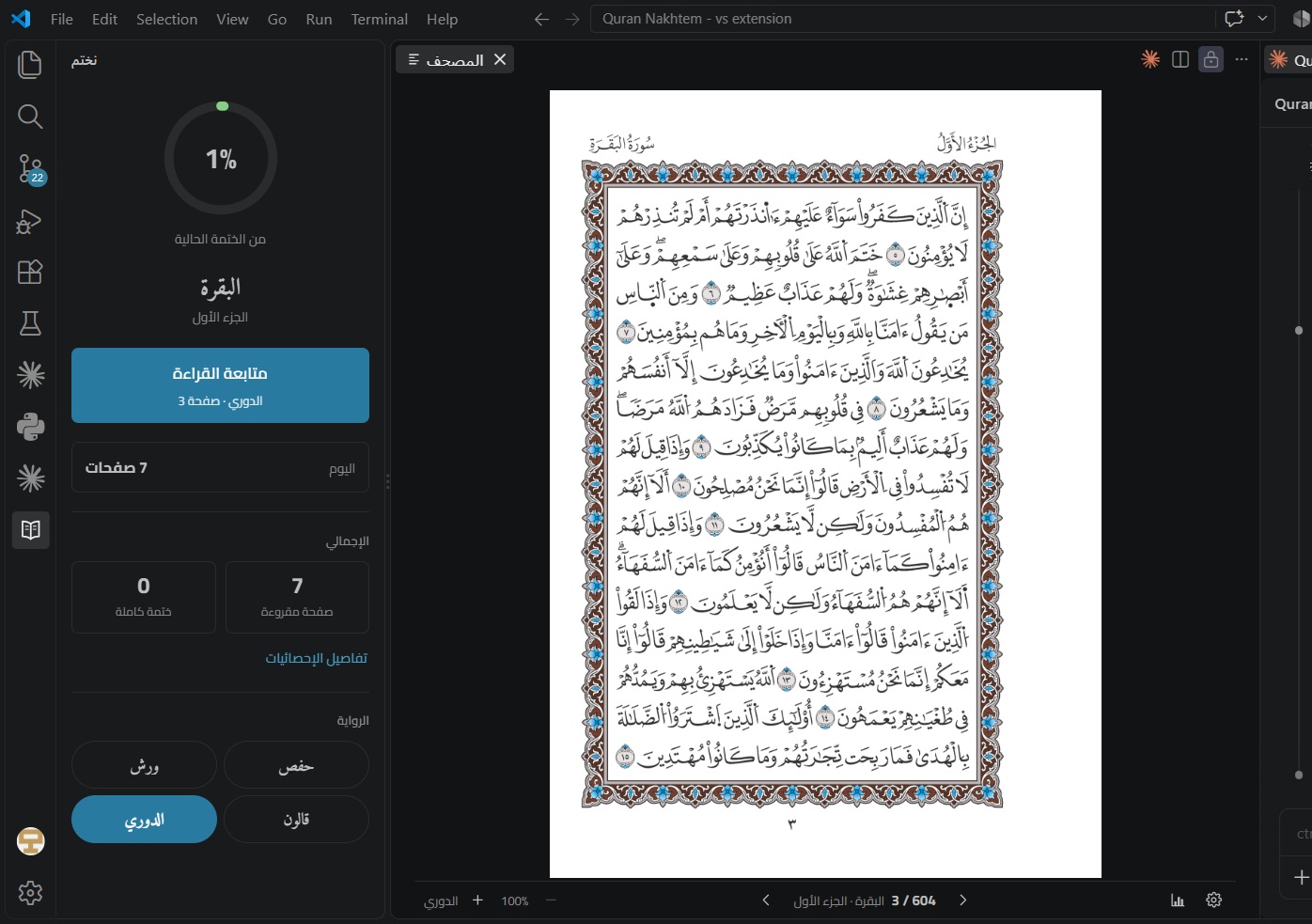
Task: Open the Selection menu
Action: tap(167, 19)
